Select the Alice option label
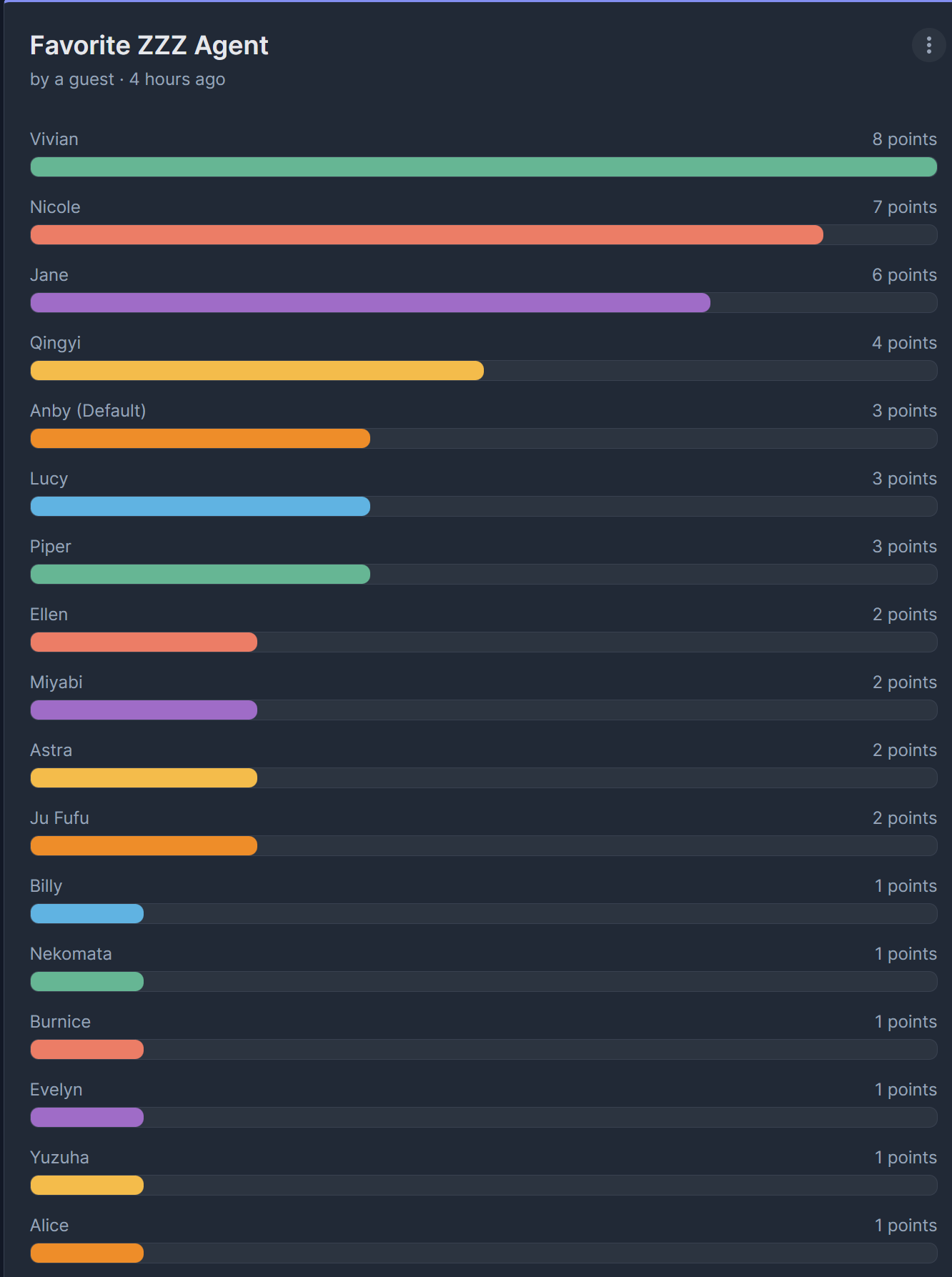The image size is (952, 1277). (49, 1226)
